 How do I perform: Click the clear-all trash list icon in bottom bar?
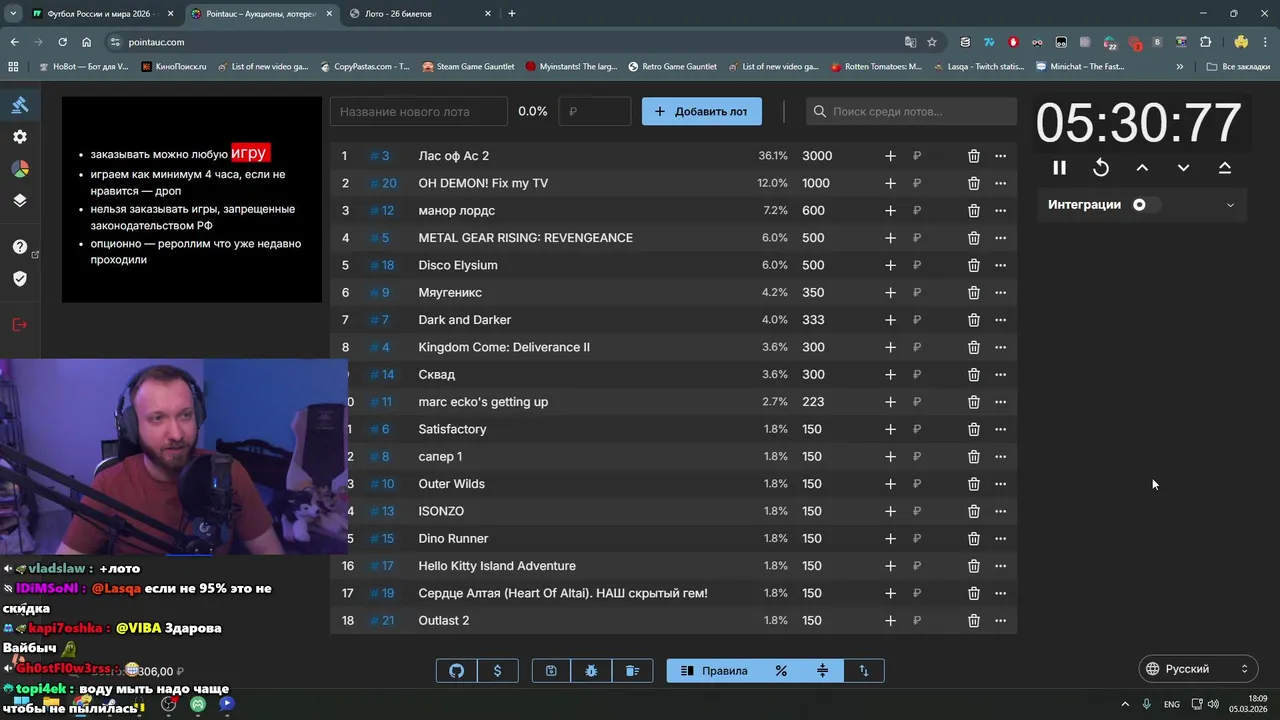pyautogui.click(x=633, y=671)
